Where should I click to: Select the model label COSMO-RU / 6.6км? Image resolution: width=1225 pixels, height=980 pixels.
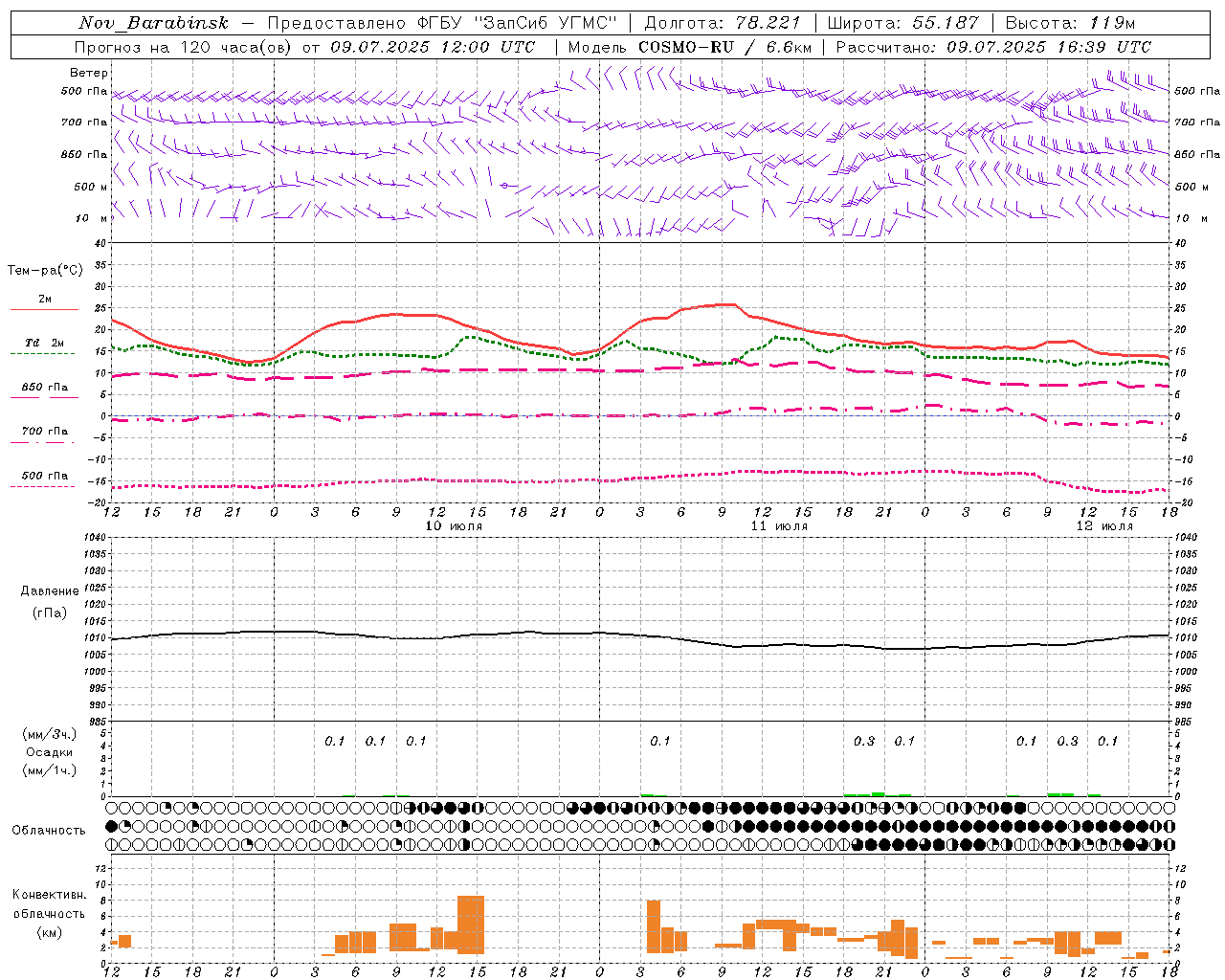tap(725, 47)
